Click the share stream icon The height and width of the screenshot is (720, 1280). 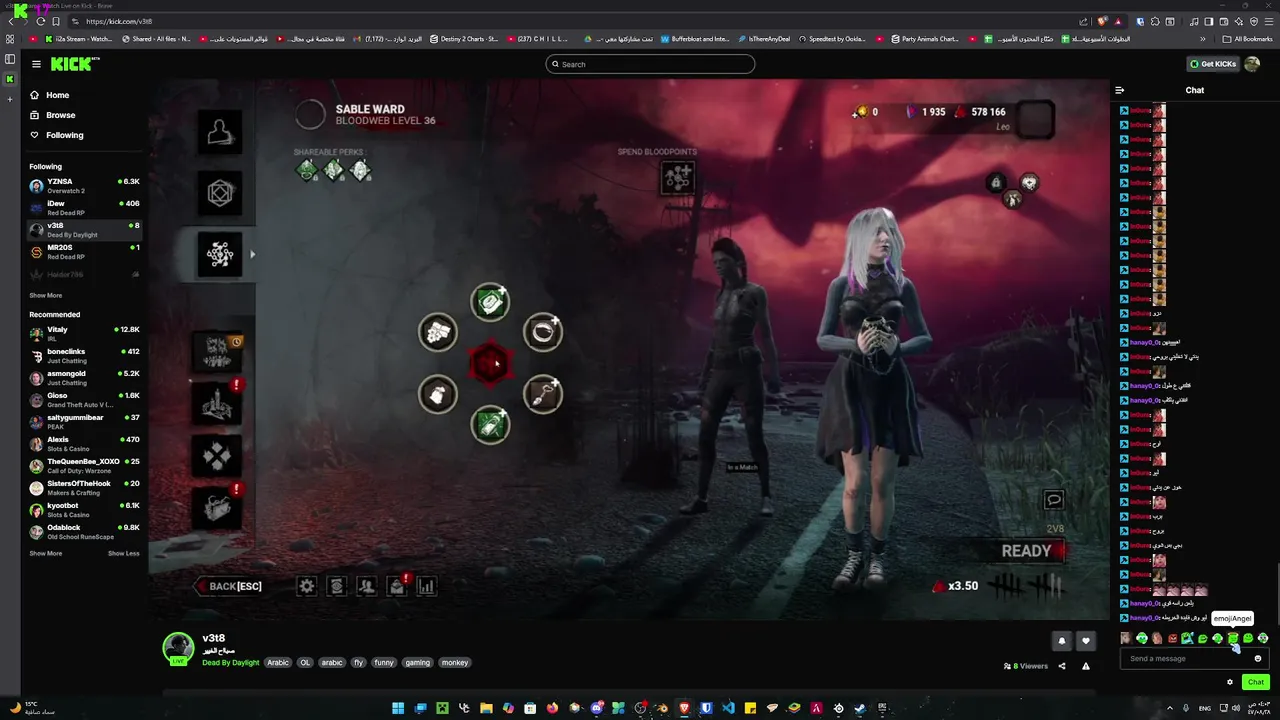[1062, 666]
